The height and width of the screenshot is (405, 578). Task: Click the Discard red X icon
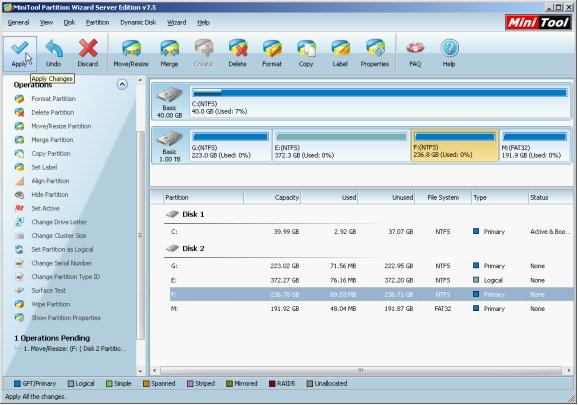88,53
